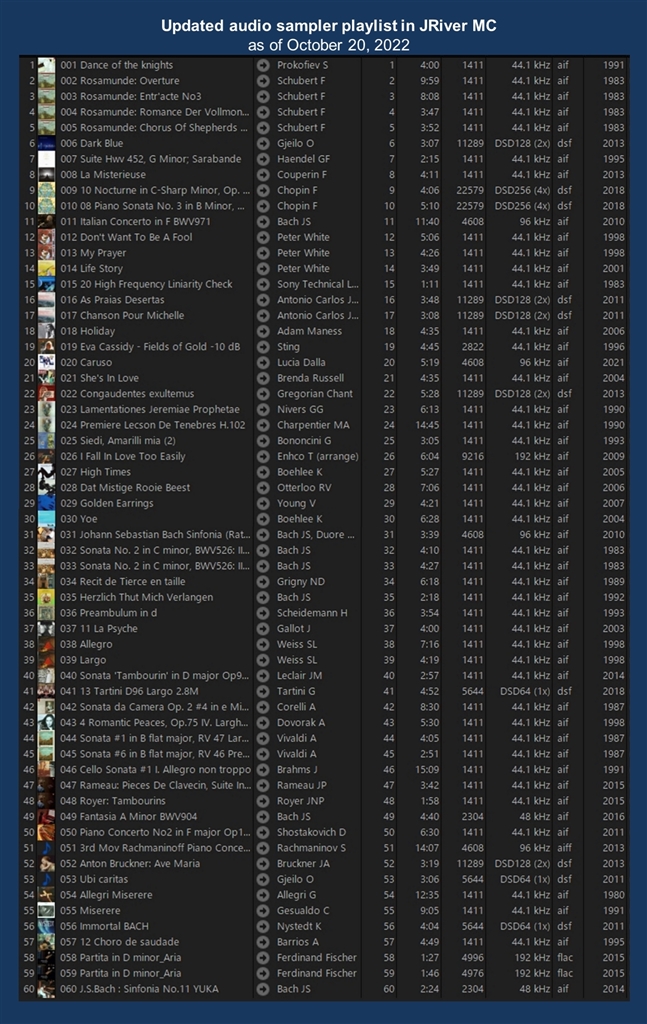The image size is (647, 1024).
Task: Click arrow icon beside High Times
Action: pos(263,472)
